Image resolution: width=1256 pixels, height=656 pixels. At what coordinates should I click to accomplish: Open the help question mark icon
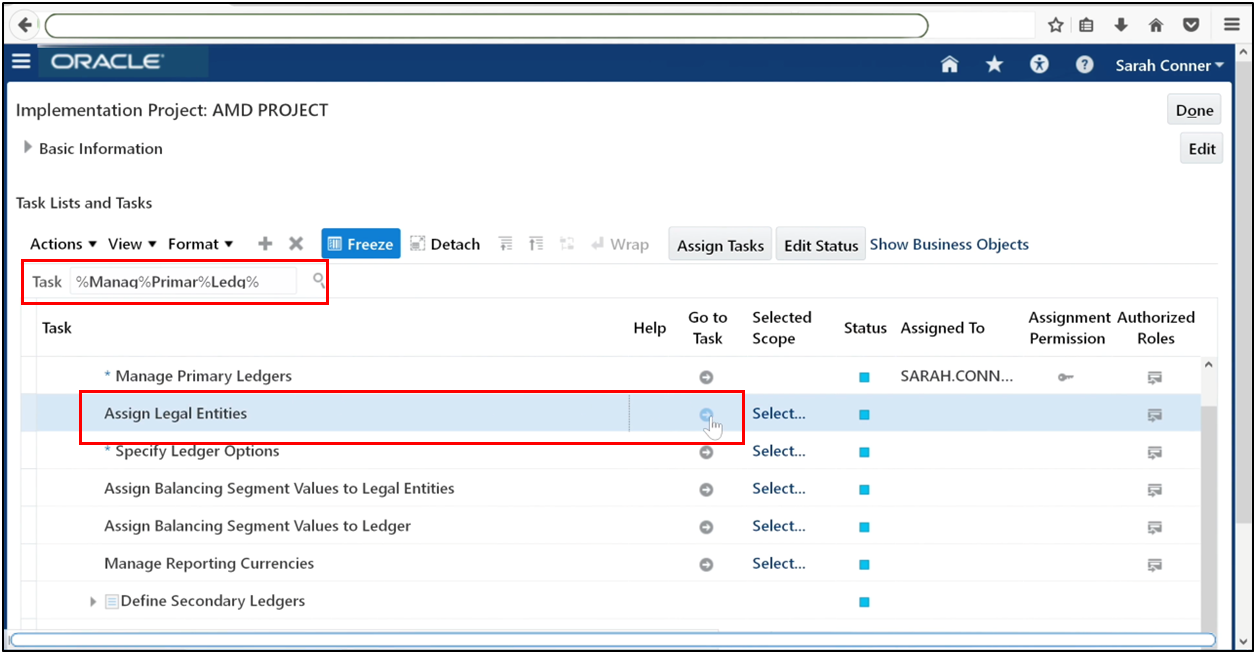pyautogui.click(x=1084, y=64)
